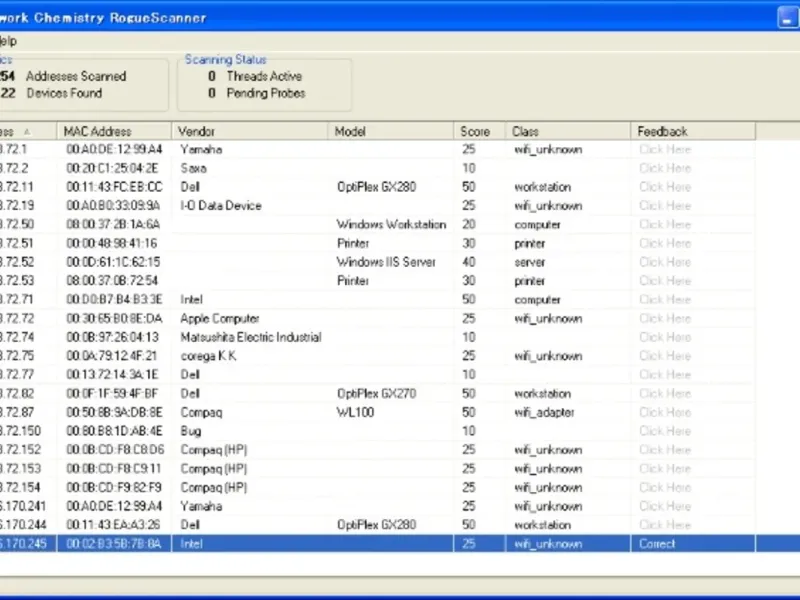Click the Class column header
800x600 pixels.
pos(568,131)
